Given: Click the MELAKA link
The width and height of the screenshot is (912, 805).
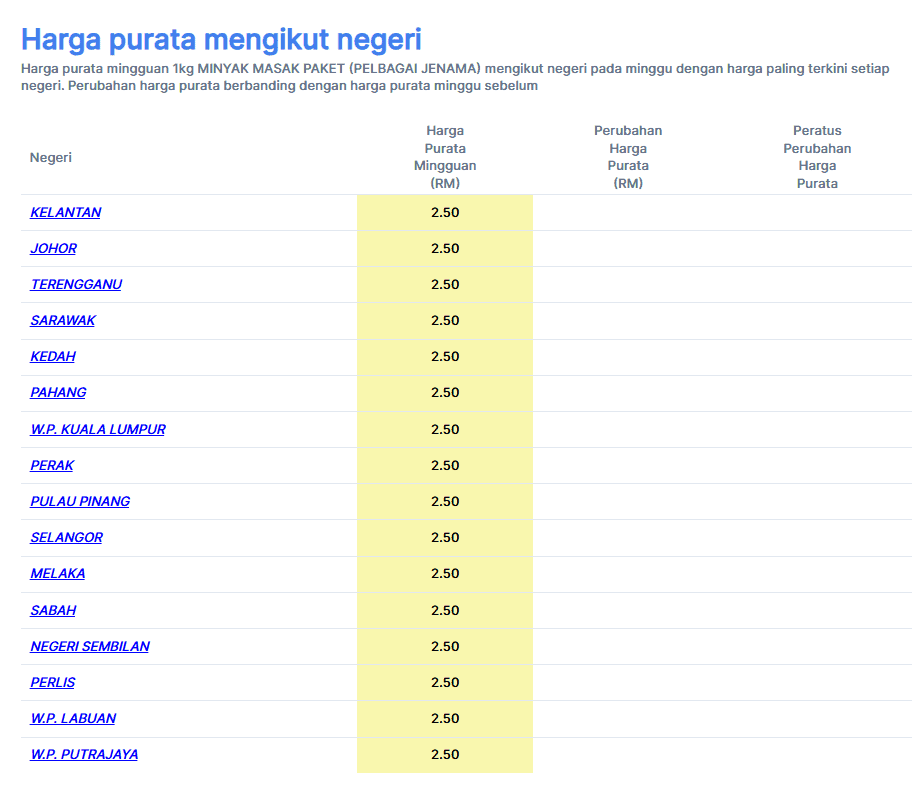Looking at the screenshot, I should point(57,573).
